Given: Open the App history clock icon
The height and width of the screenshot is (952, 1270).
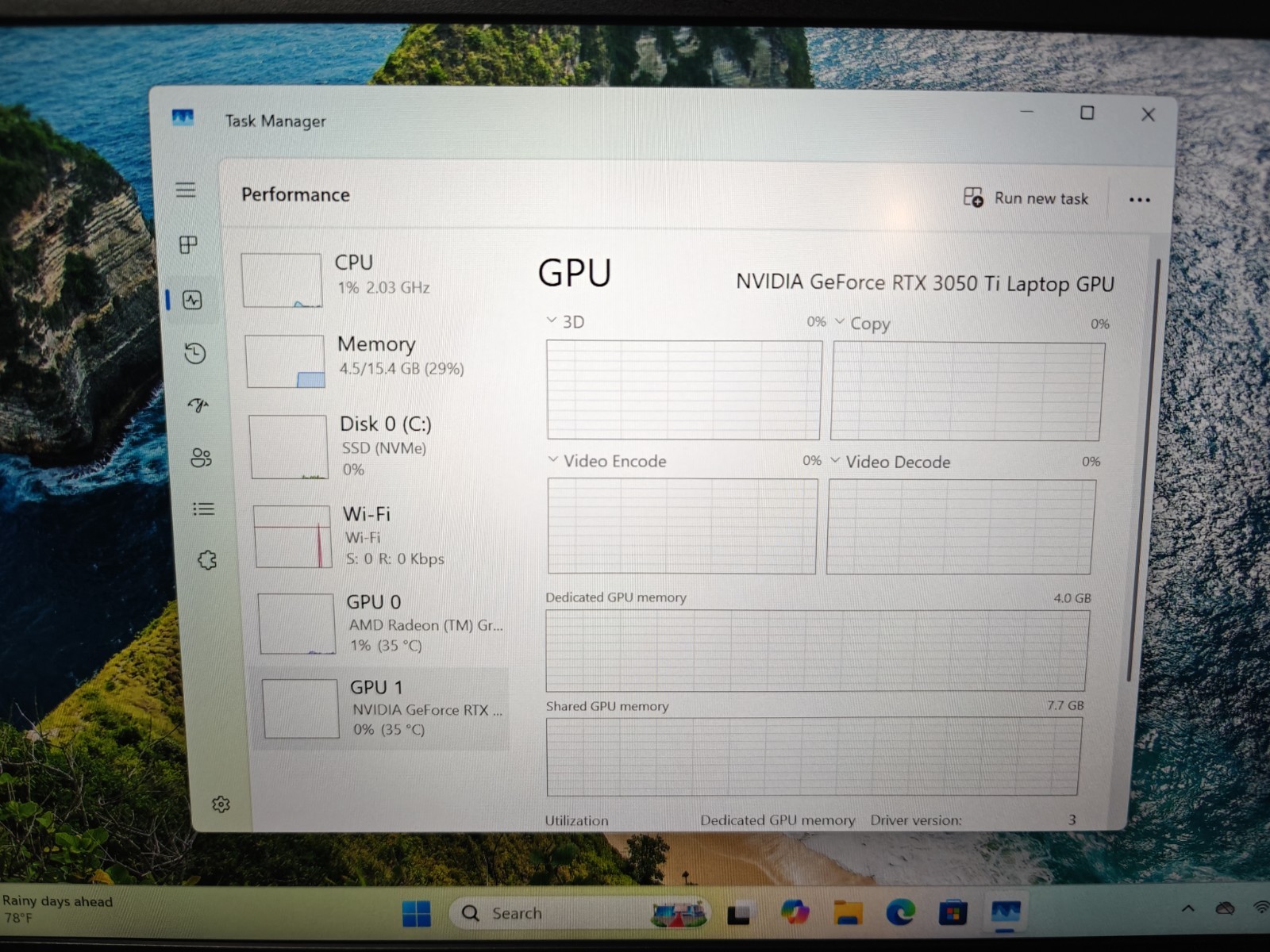Looking at the screenshot, I should coord(195,353).
